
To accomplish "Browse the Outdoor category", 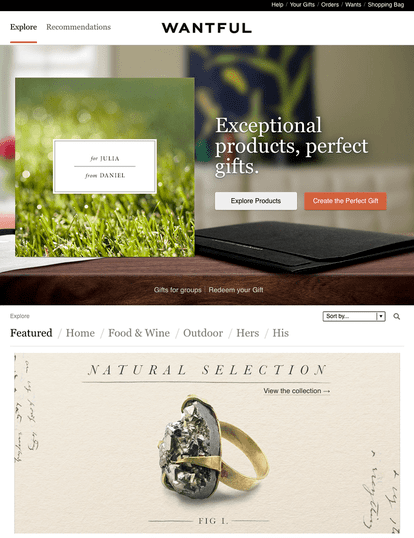I will [203, 333].
